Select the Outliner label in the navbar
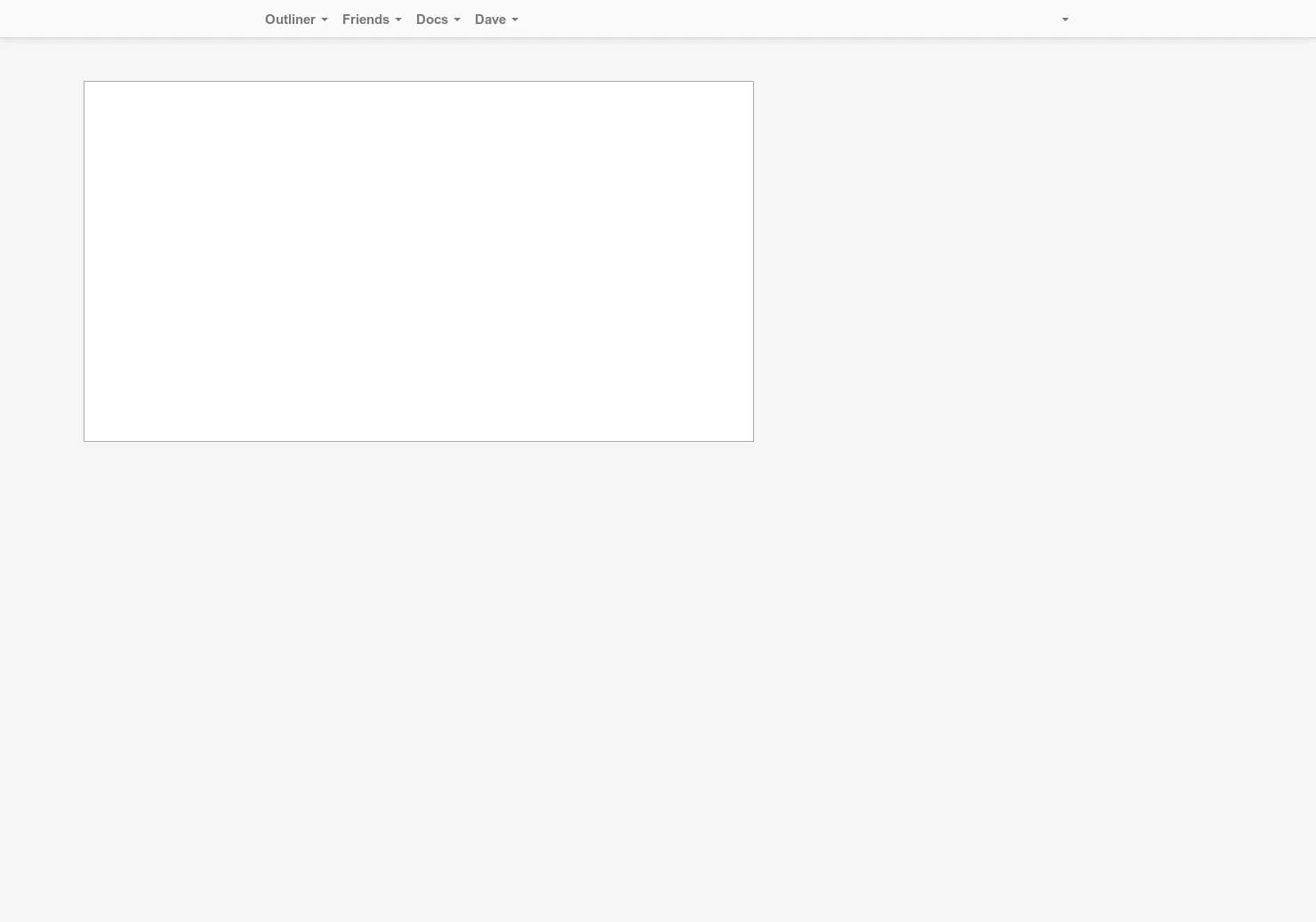Image resolution: width=1316 pixels, height=922 pixels. pyautogui.click(x=291, y=19)
